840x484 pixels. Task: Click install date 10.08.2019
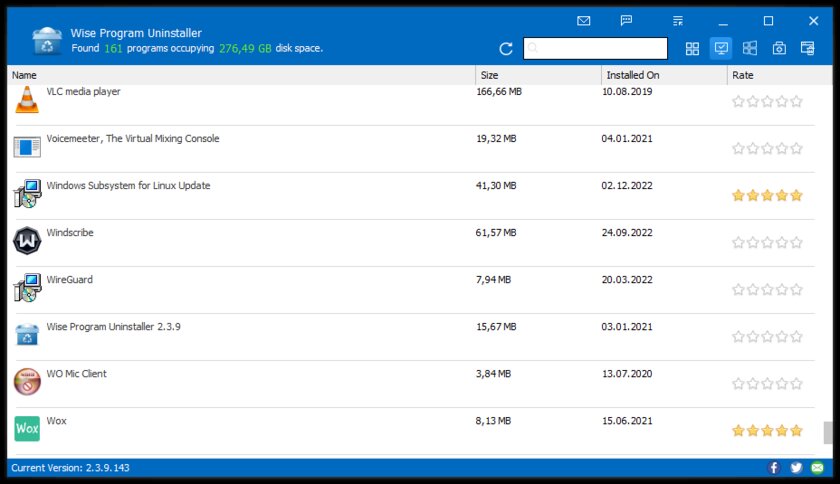pos(627,92)
